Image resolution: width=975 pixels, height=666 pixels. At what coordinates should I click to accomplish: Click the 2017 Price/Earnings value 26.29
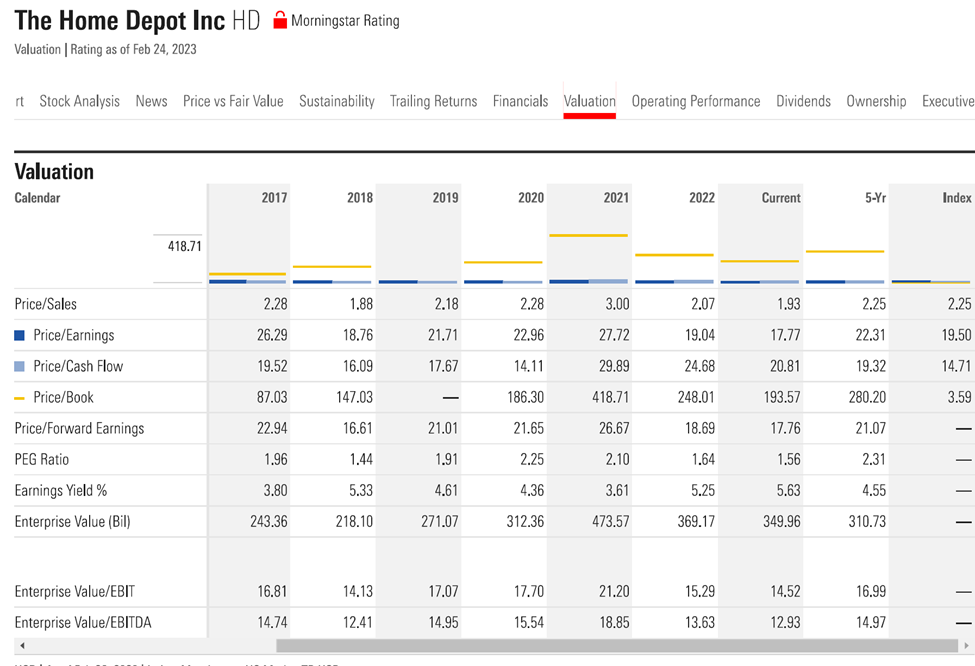click(272, 335)
